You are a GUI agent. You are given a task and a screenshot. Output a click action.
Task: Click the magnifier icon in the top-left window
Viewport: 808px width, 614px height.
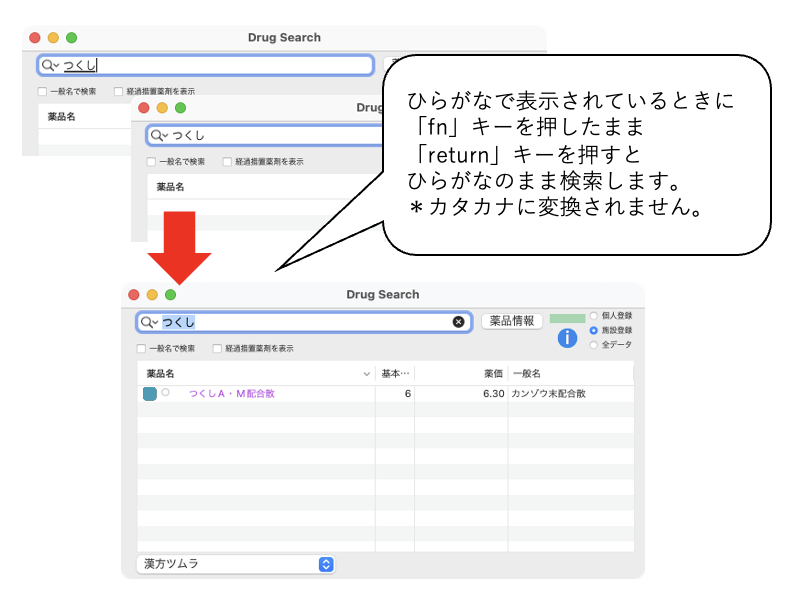[x=49, y=65]
